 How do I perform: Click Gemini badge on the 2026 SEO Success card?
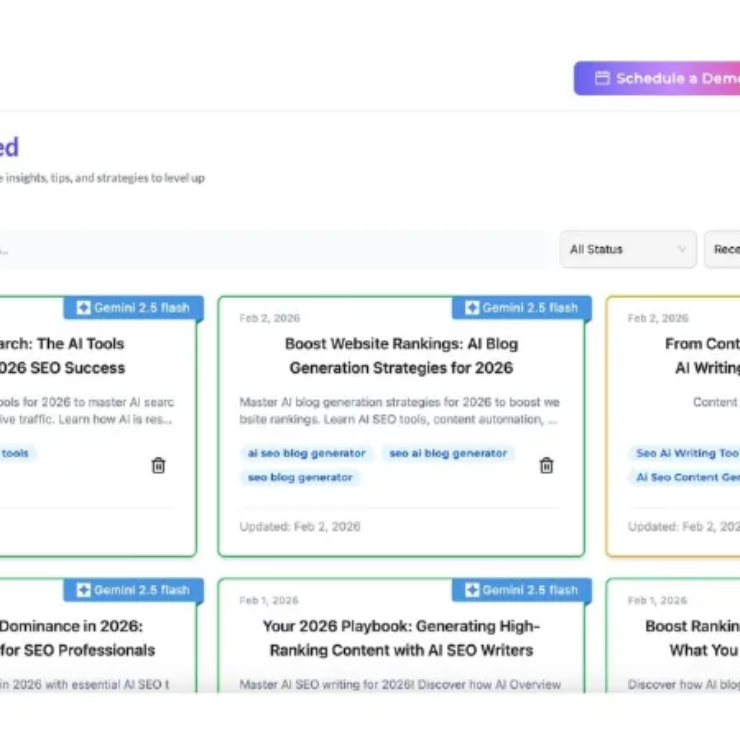133,308
